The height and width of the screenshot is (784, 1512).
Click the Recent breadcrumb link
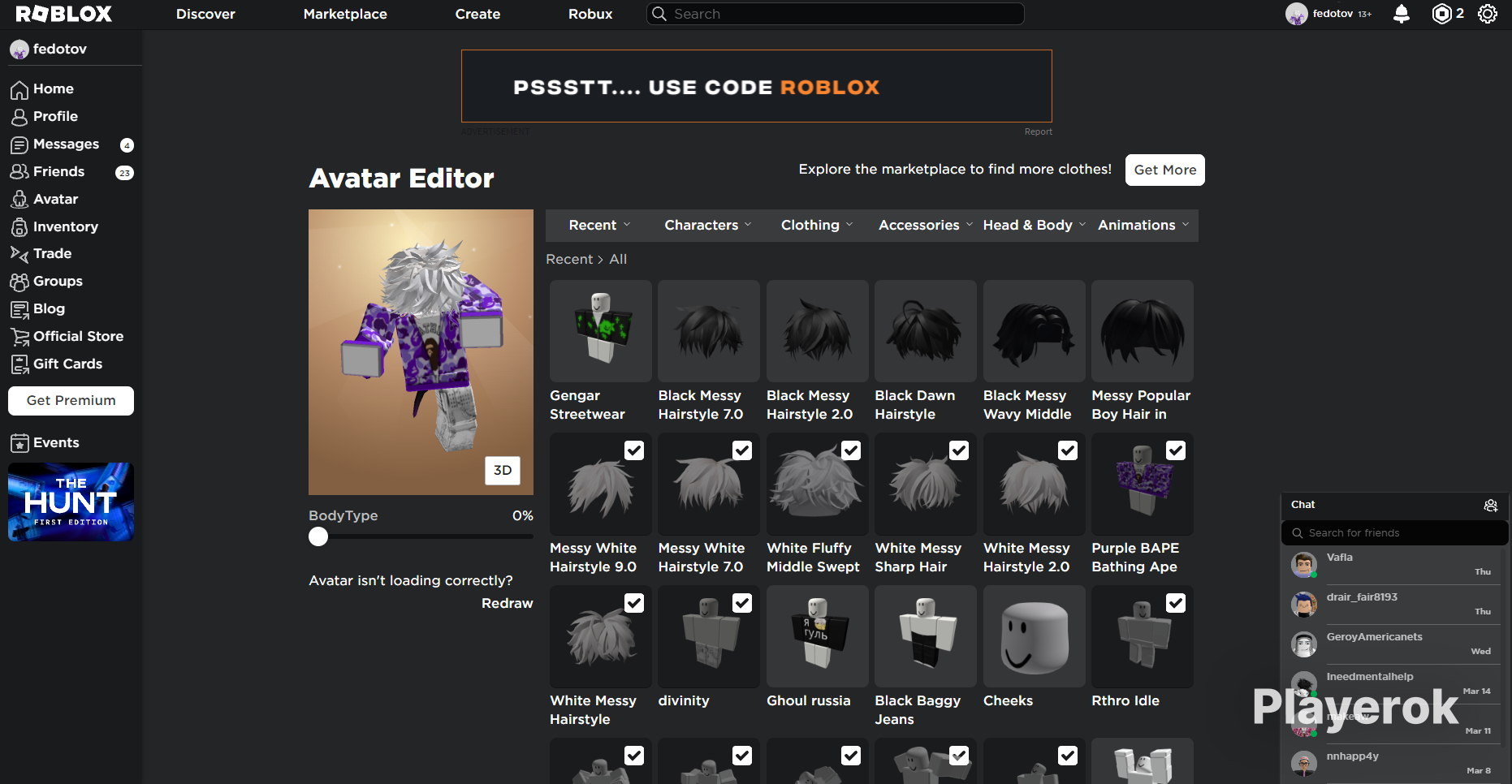click(x=569, y=260)
